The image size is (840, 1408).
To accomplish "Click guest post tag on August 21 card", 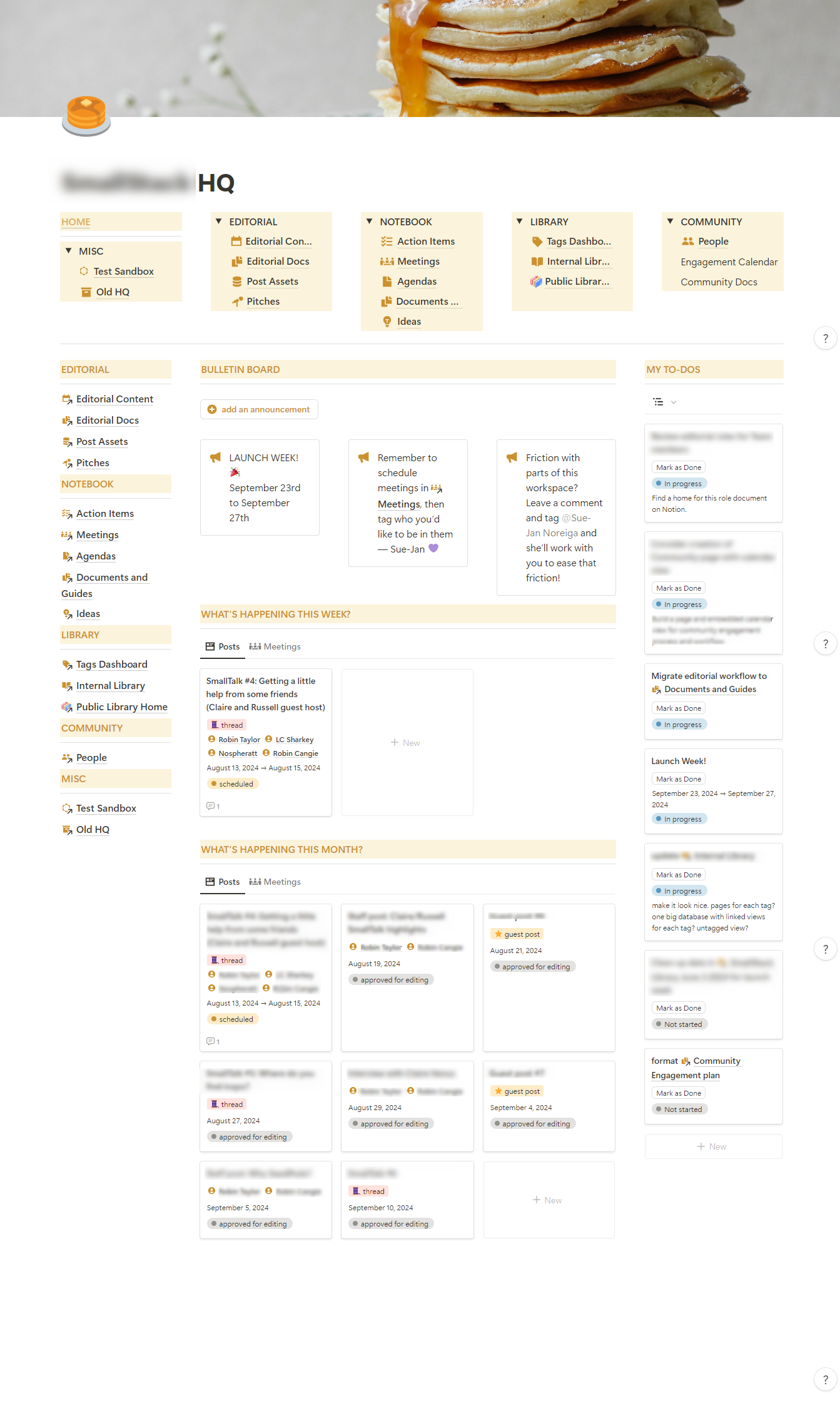I will [x=517, y=934].
